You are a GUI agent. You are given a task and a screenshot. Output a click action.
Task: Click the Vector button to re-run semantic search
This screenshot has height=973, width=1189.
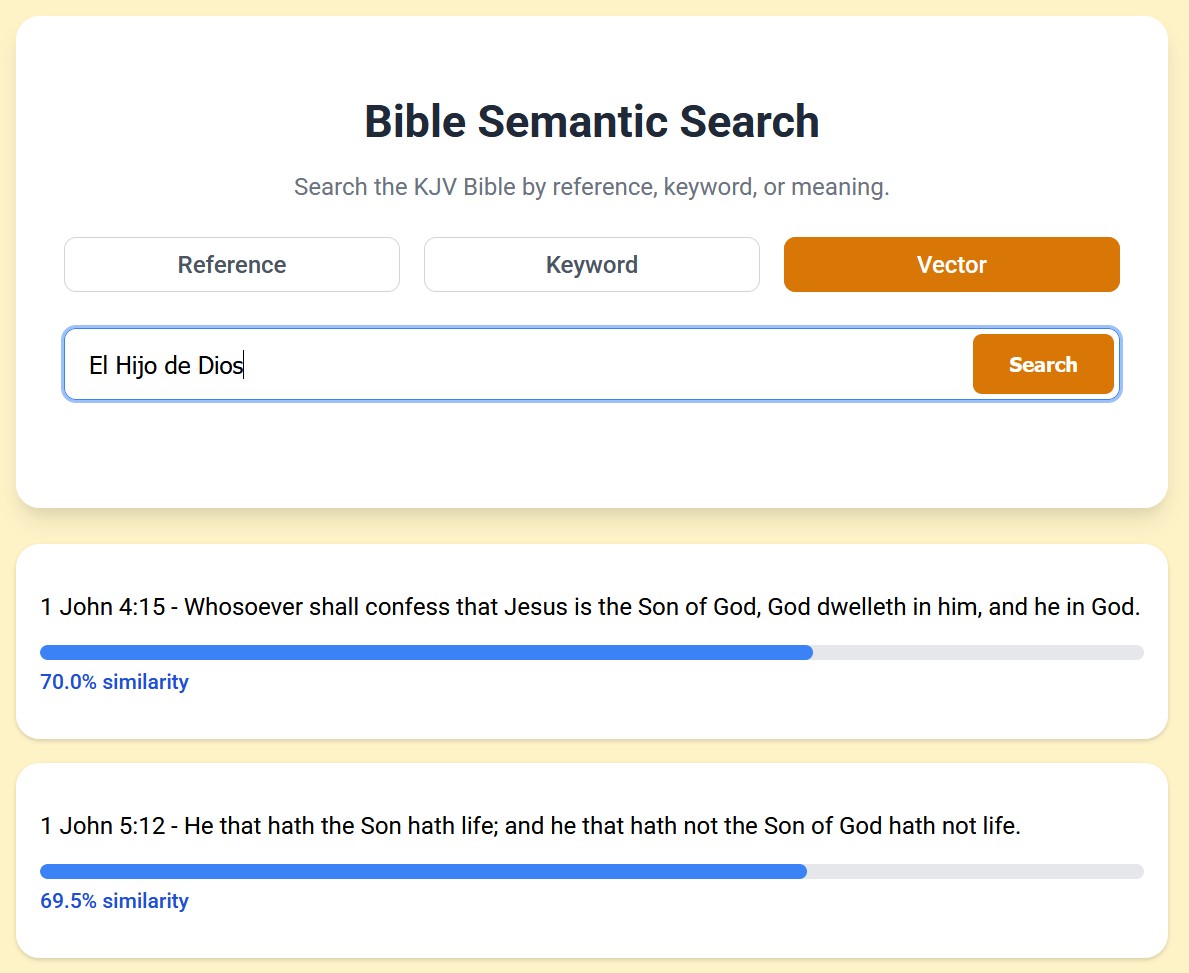[951, 264]
